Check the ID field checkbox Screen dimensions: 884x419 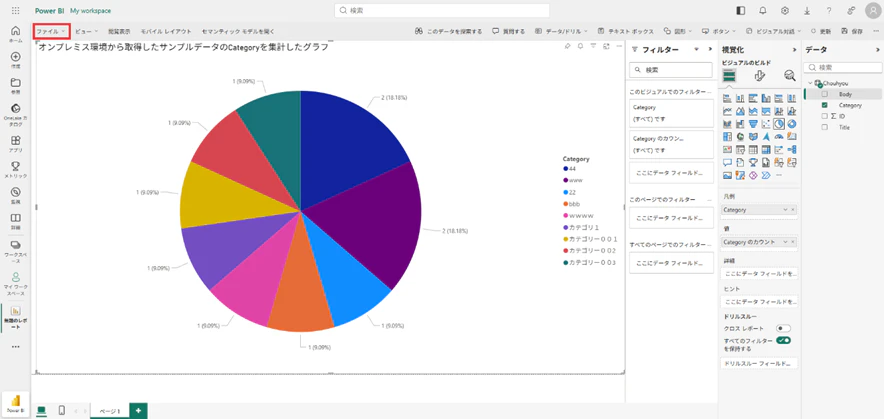coord(824,116)
